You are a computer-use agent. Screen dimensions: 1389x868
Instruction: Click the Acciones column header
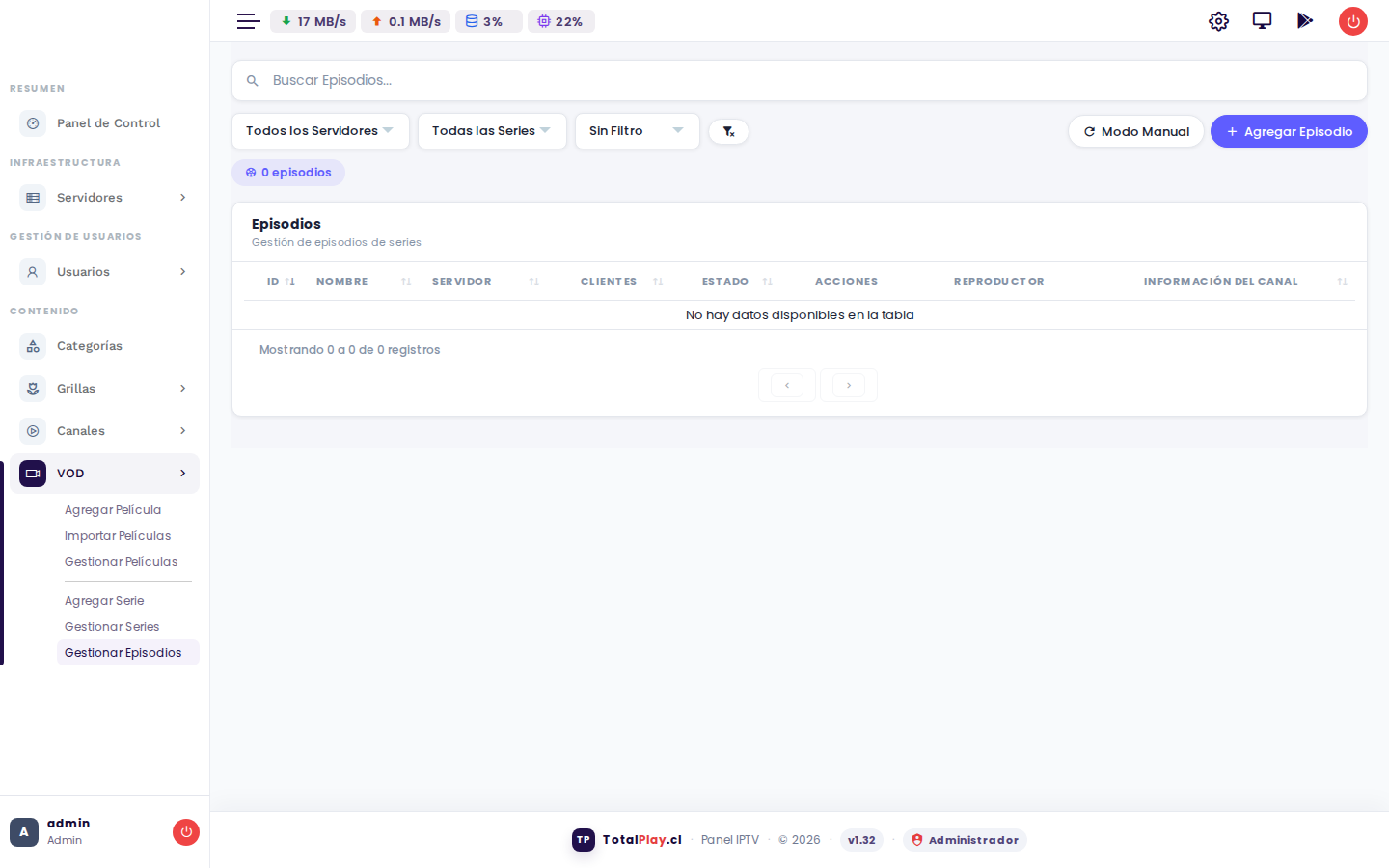pos(846,282)
